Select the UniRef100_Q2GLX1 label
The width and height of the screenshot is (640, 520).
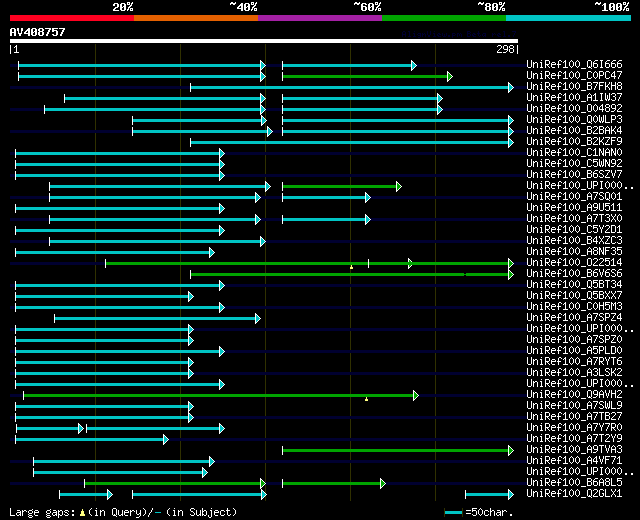(574, 494)
